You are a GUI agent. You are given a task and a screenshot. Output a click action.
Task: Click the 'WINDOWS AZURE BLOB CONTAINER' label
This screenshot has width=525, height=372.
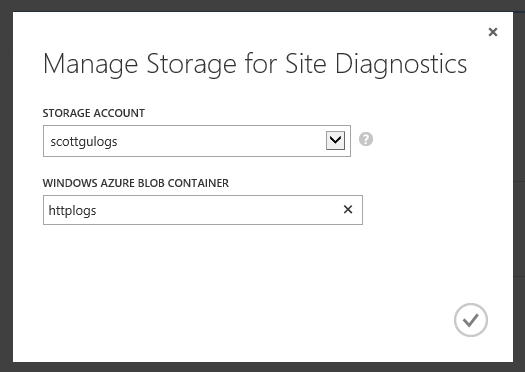(136, 183)
